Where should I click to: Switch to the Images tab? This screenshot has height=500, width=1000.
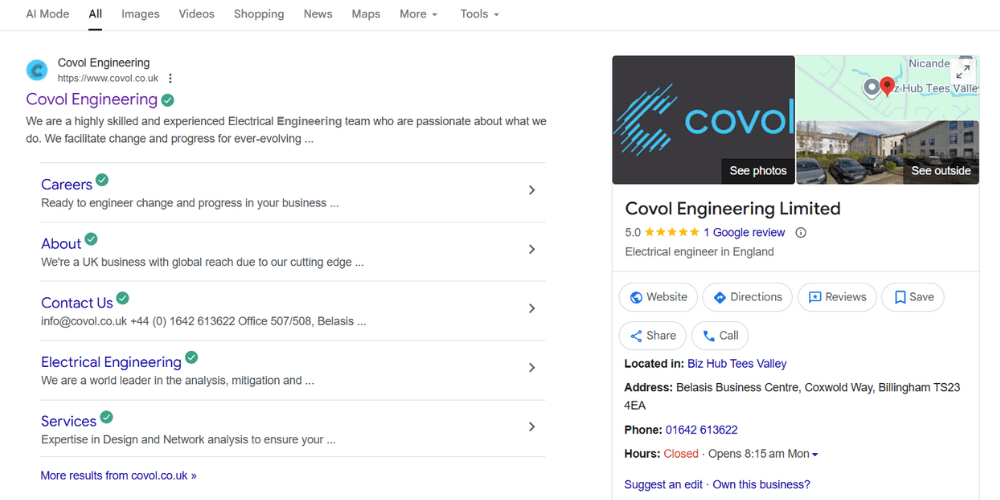(140, 14)
